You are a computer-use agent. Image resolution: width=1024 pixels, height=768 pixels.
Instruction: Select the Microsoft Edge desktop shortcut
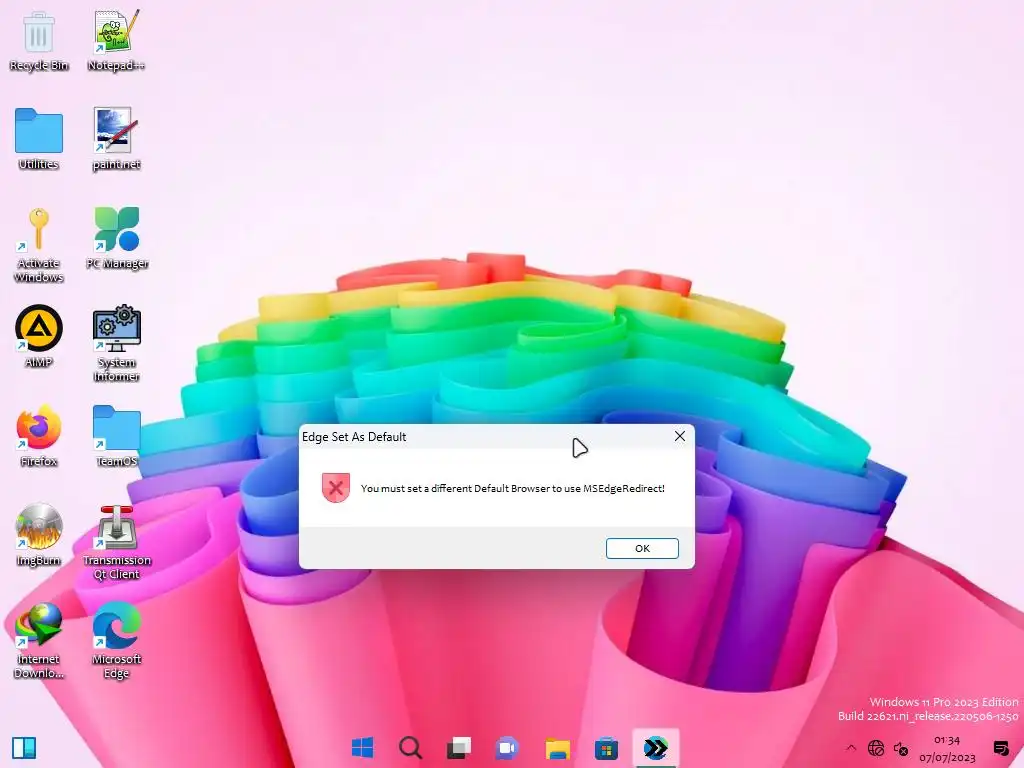coord(116,641)
